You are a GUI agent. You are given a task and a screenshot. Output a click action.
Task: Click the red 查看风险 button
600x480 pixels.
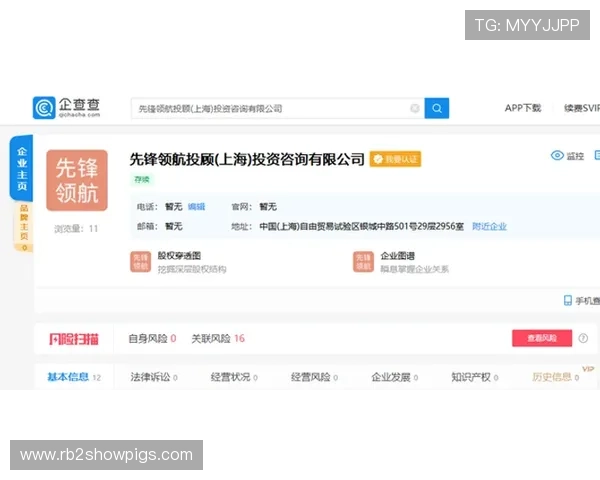point(542,338)
